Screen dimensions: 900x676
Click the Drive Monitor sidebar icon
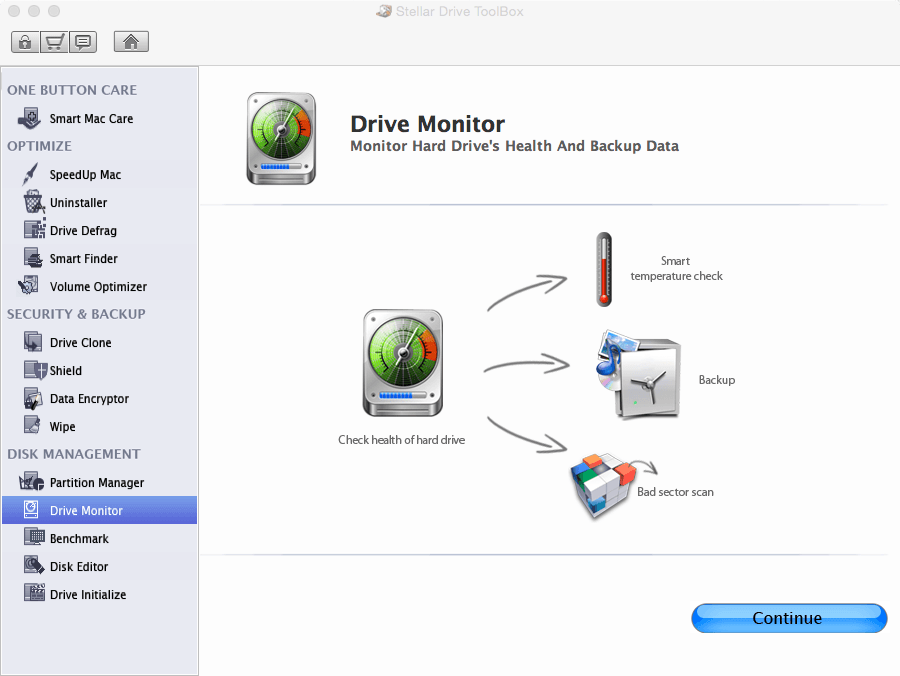point(31,510)
